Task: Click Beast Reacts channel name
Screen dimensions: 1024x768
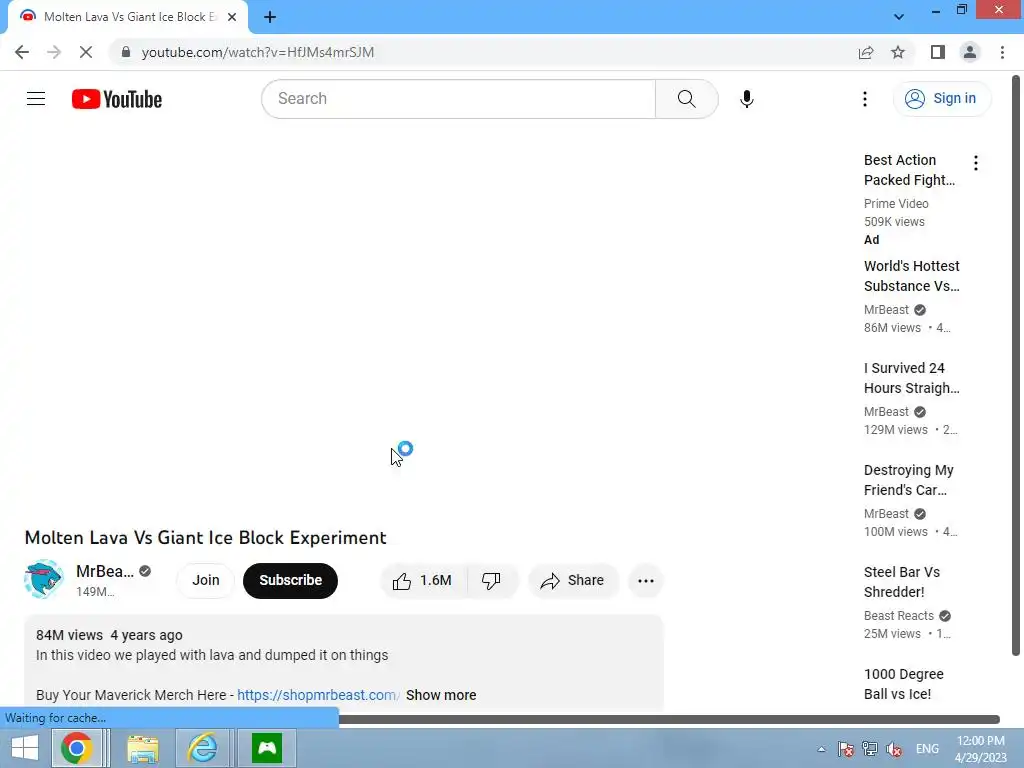Action: coord(899,615)
